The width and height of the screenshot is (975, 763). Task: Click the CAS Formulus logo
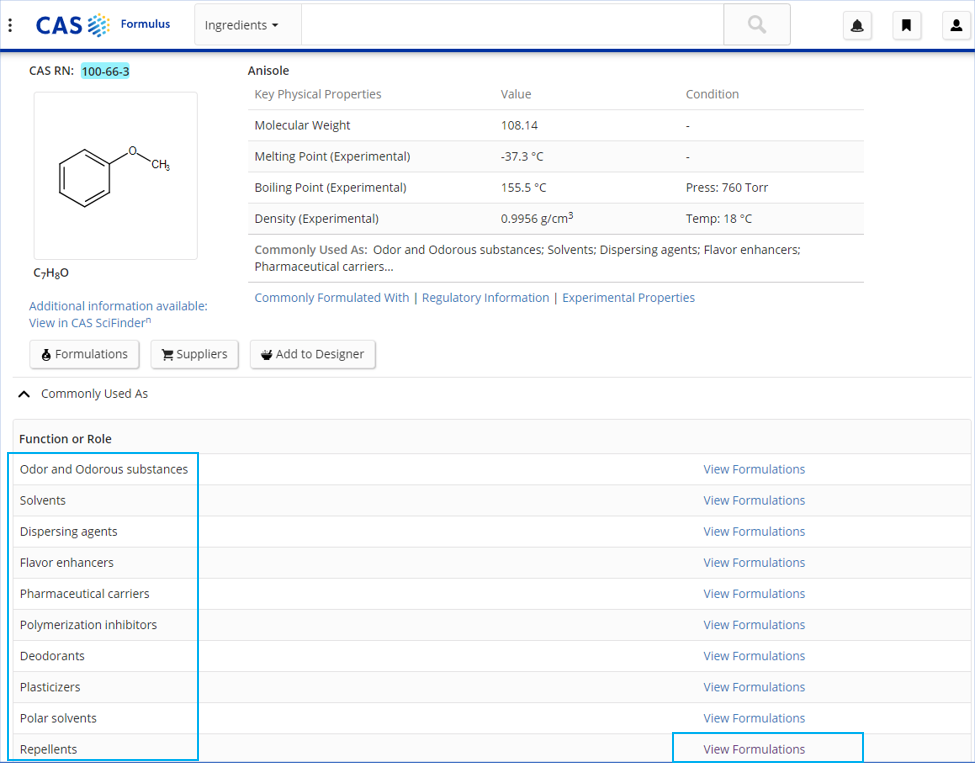click(x=103, y=25)
